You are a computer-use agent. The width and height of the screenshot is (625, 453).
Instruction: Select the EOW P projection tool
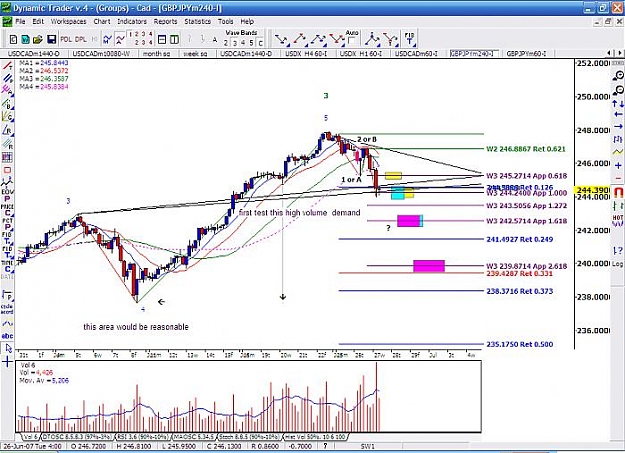click(x=7, y=194)
